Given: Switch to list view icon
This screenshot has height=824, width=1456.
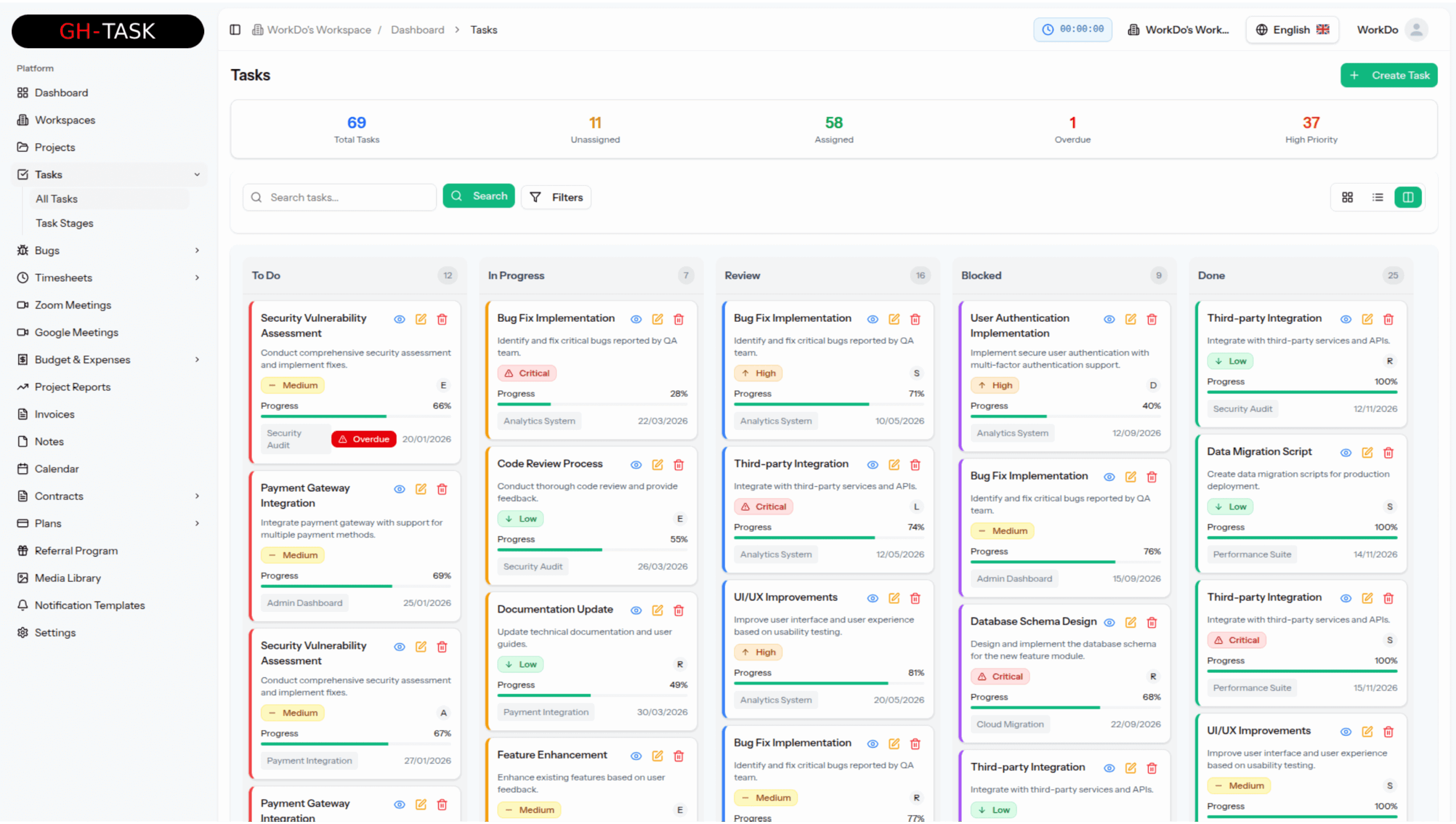Looking at the screenshot, I should [x=1378, y=197].
